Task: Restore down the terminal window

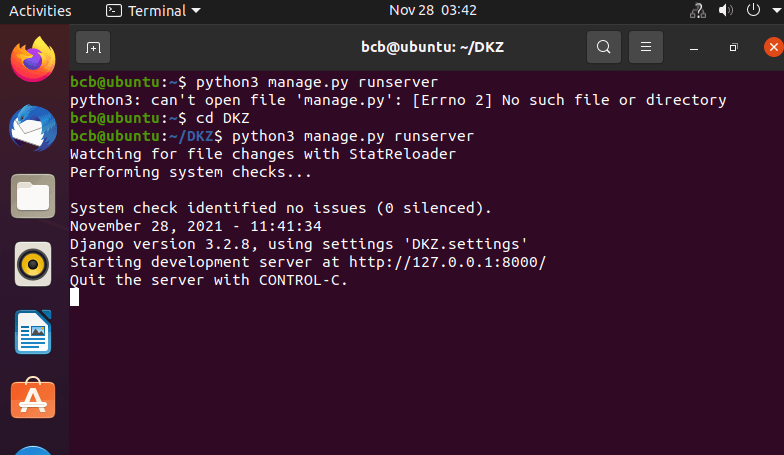Action: tap(733, 47)
